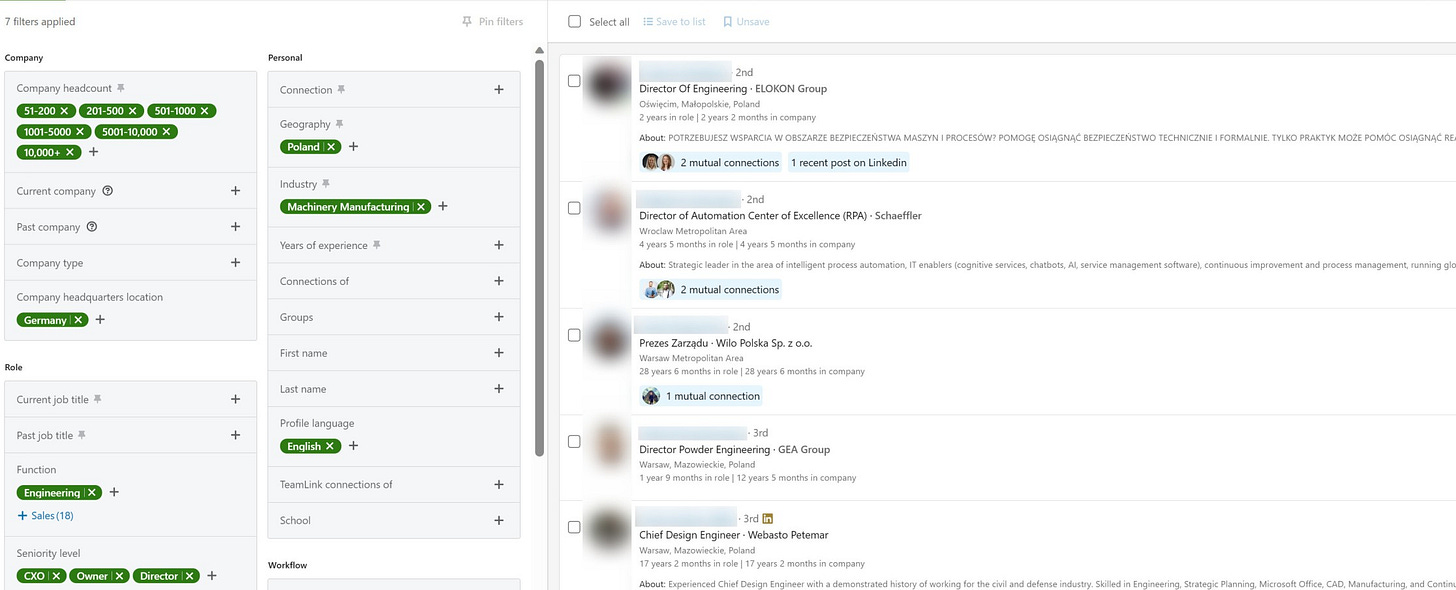Remove the Engineering function filter
This screenshot has height=590, width=1456.
92,493
